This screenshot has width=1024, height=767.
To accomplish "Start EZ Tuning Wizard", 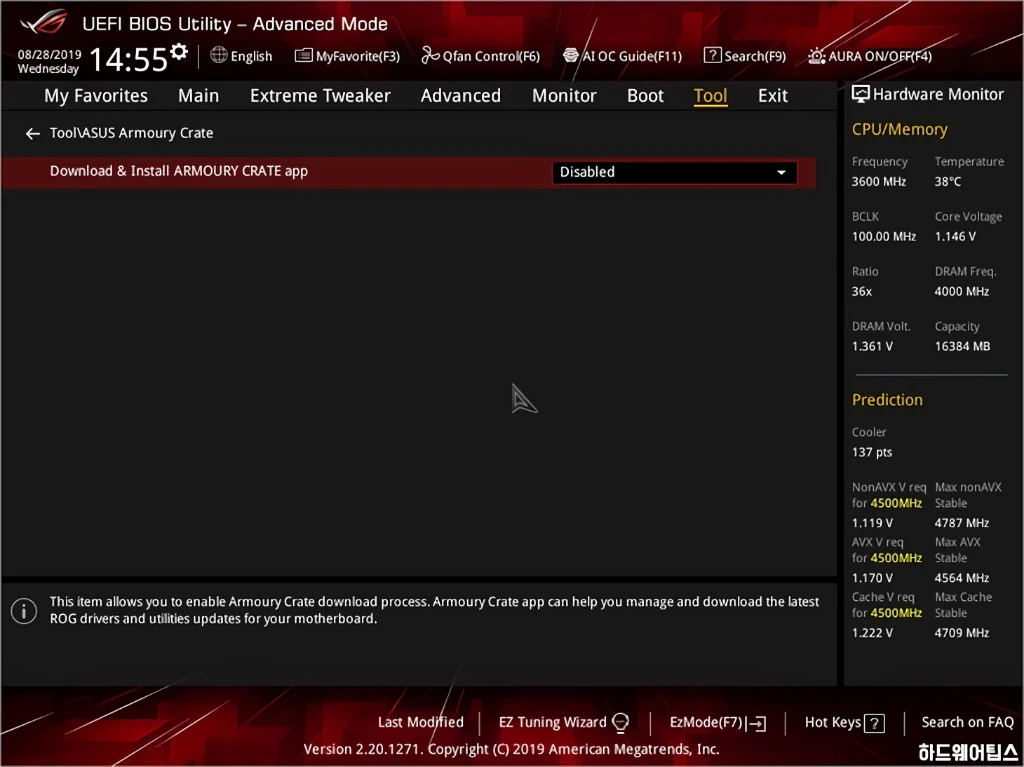I will pos(564,723).
